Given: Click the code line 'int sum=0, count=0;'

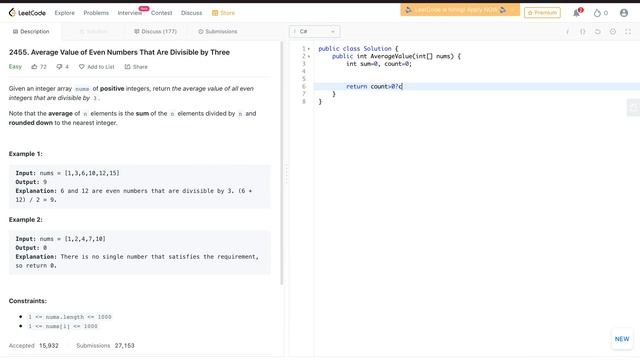Looking at the screenshot, I should 379,64.
